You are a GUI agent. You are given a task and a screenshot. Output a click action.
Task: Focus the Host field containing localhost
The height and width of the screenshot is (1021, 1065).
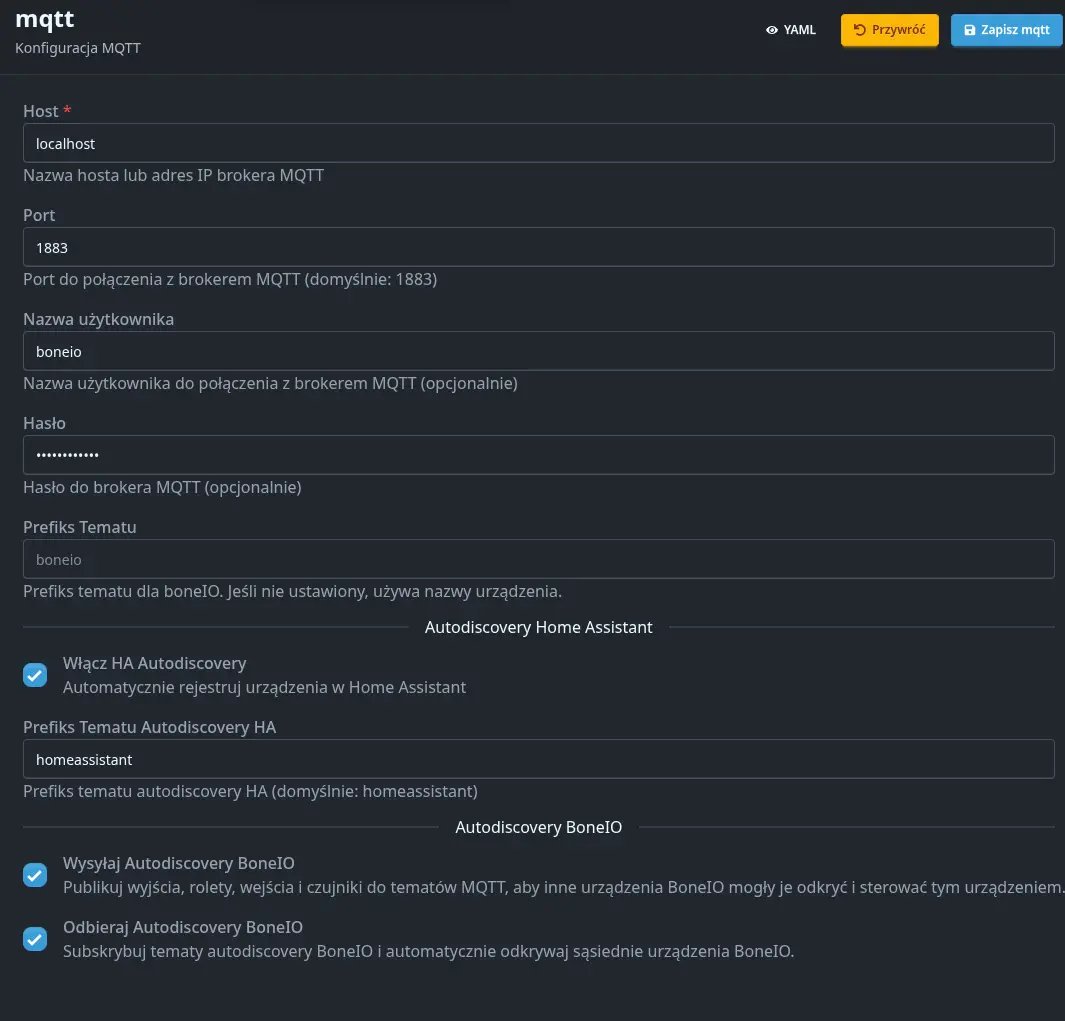(x=538, y=143)
